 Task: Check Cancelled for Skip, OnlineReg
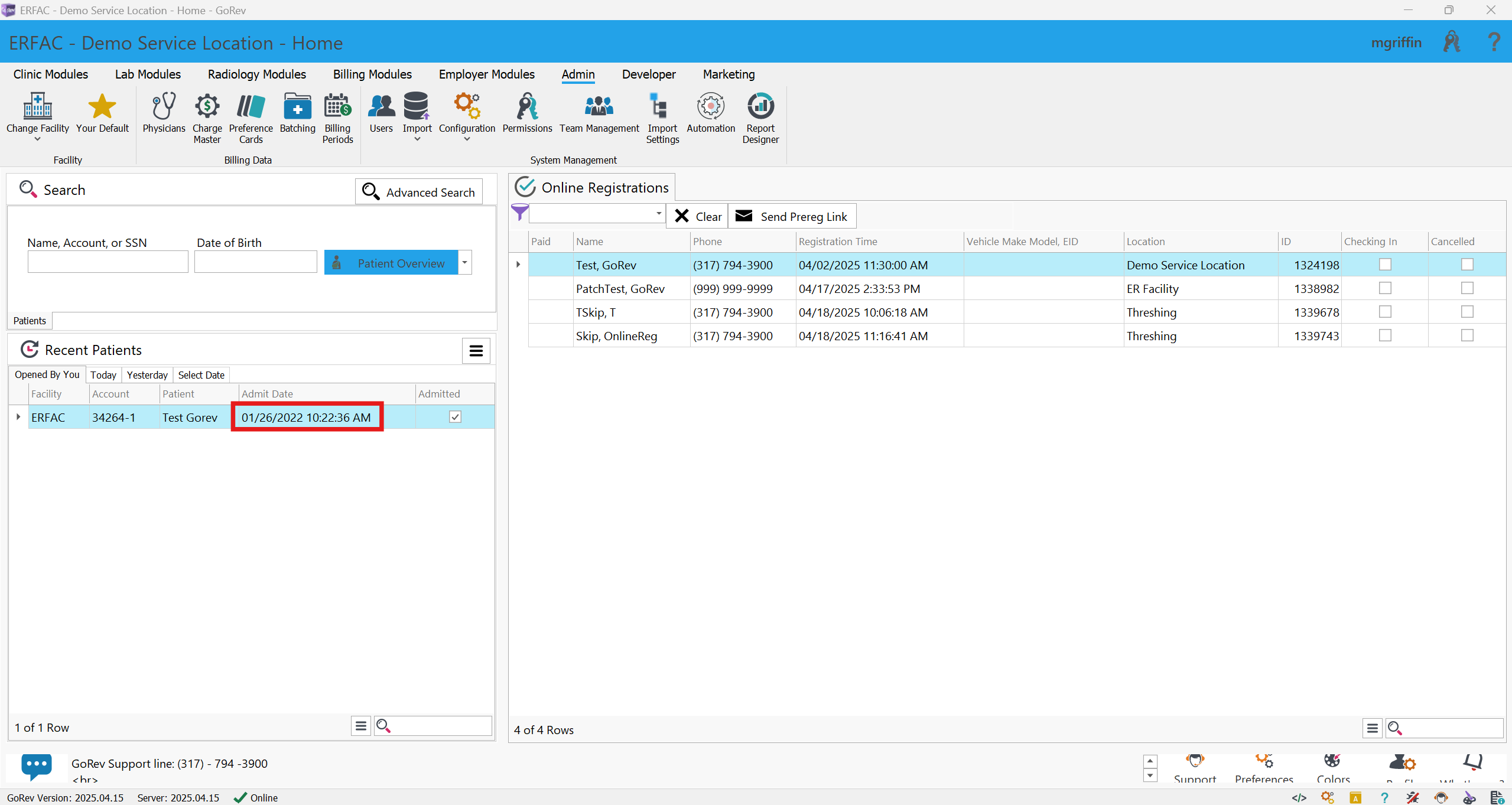click(1467, 335)
